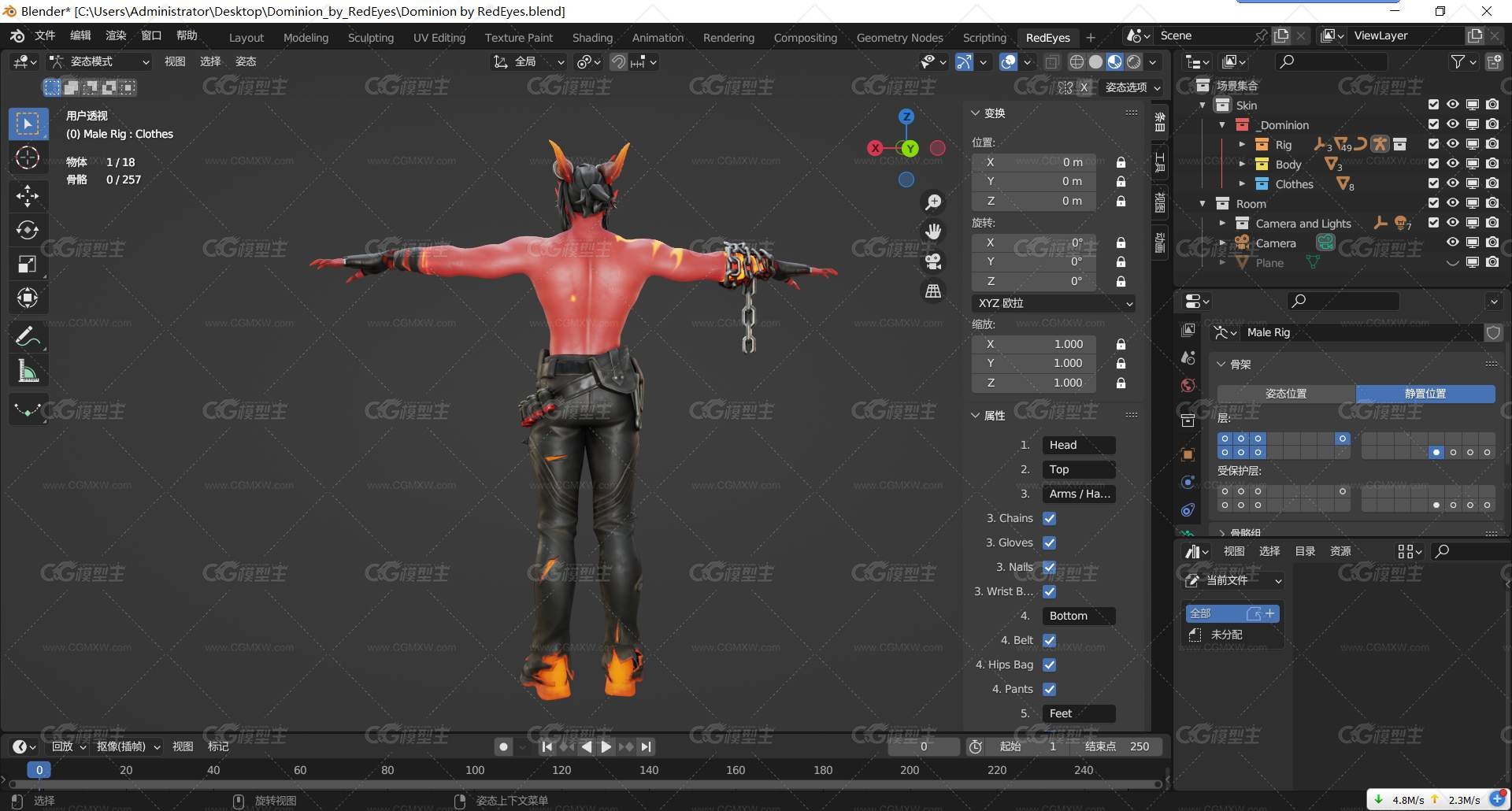This screenshot has width=1512, height=811.
Task: Switch perspective/orthographic grid icon
Action: click(x=933, y=291)
